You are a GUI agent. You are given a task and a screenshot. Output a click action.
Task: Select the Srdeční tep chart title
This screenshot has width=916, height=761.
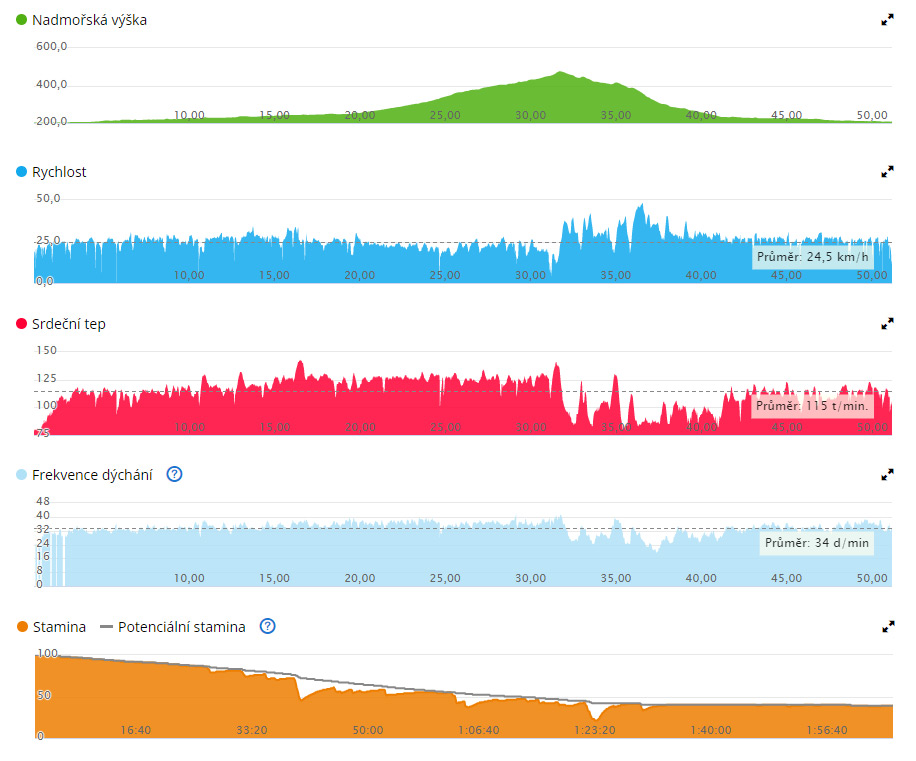coord(69,324)
